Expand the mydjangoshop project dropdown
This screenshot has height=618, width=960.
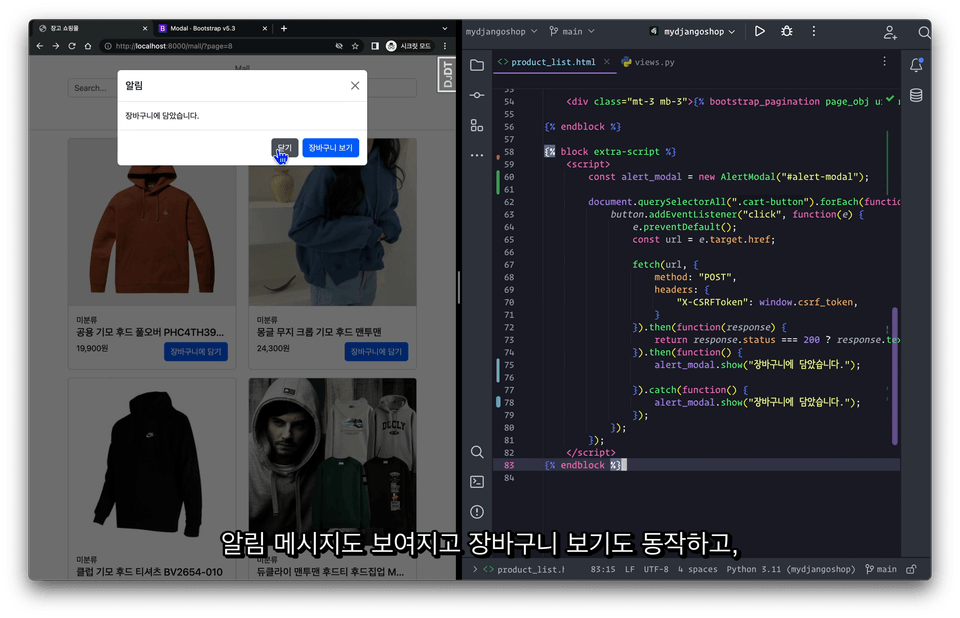(x=504, y=32)
